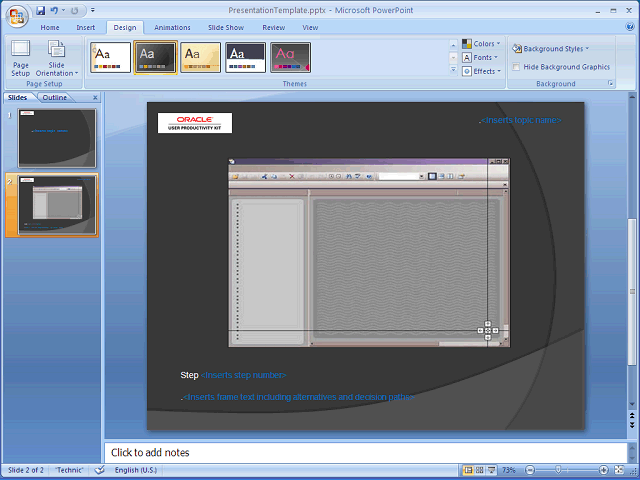
Task: Zoom out with the minus button
Action: [x=529, y=470]
